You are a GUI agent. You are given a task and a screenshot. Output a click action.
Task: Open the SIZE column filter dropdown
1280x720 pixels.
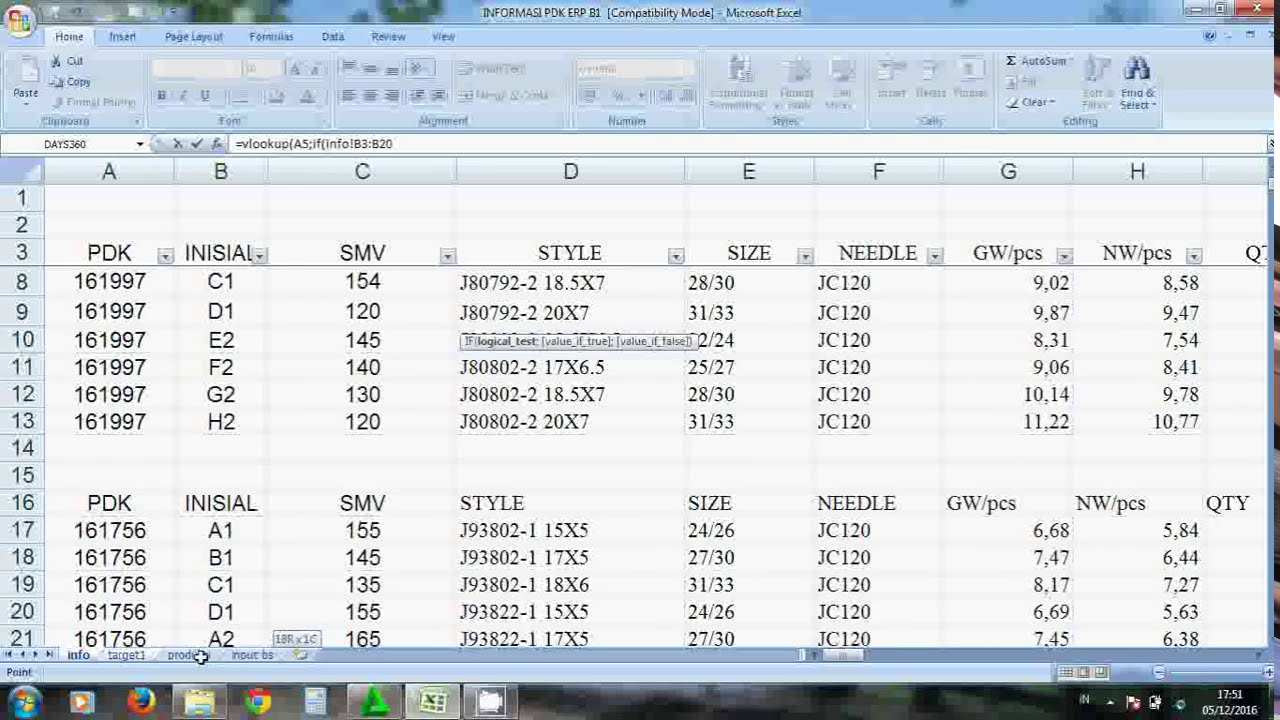[805, 256]
